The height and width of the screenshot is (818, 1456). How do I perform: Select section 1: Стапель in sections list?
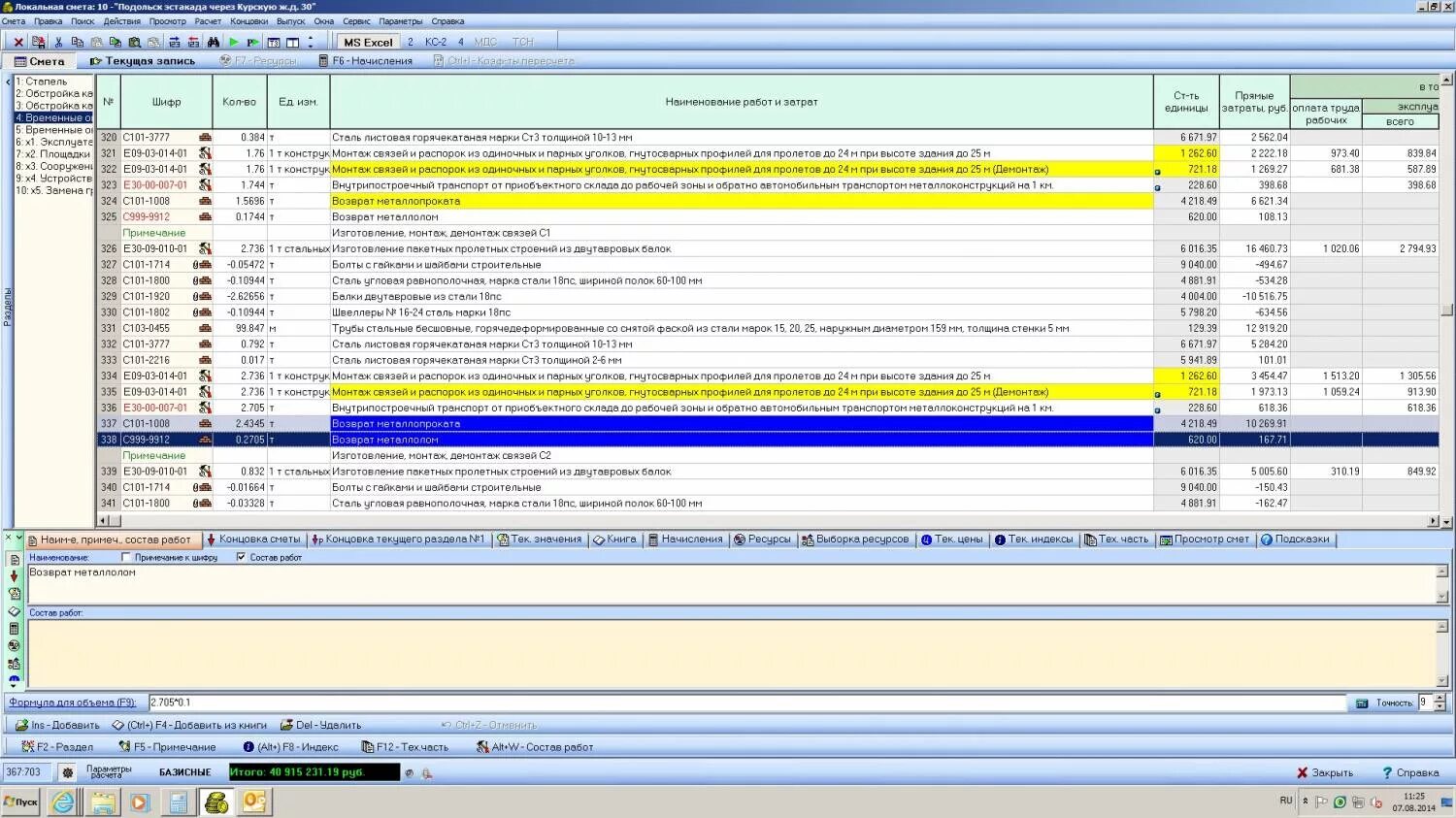coord(53,82)
